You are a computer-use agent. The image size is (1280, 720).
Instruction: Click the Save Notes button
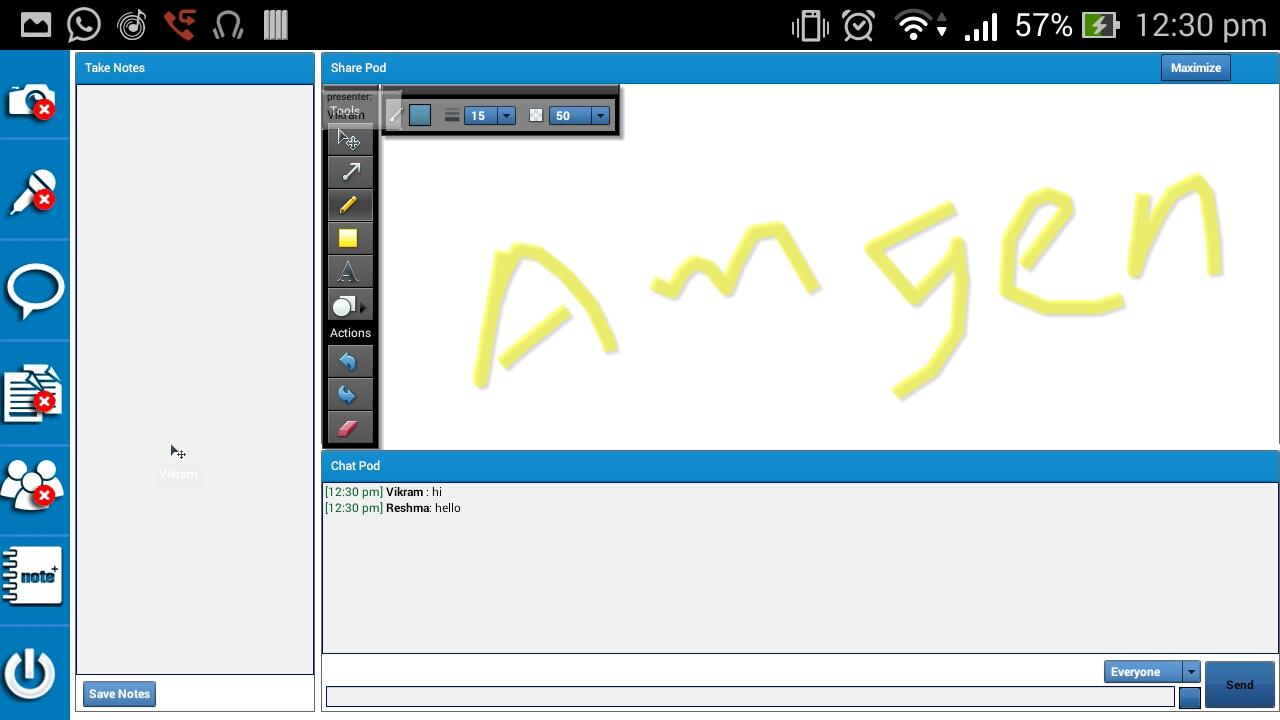coord(119,694)
